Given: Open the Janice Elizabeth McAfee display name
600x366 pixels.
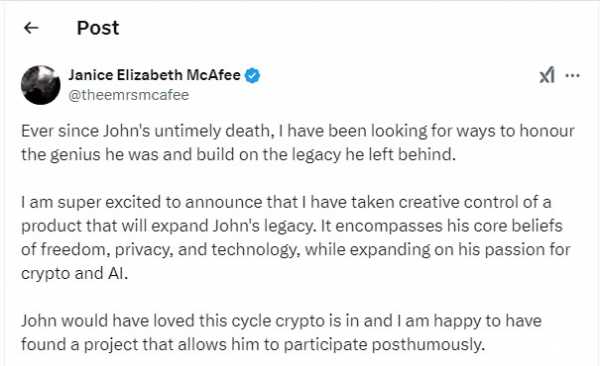Looking at the screenshot, I should pos(155,75).
